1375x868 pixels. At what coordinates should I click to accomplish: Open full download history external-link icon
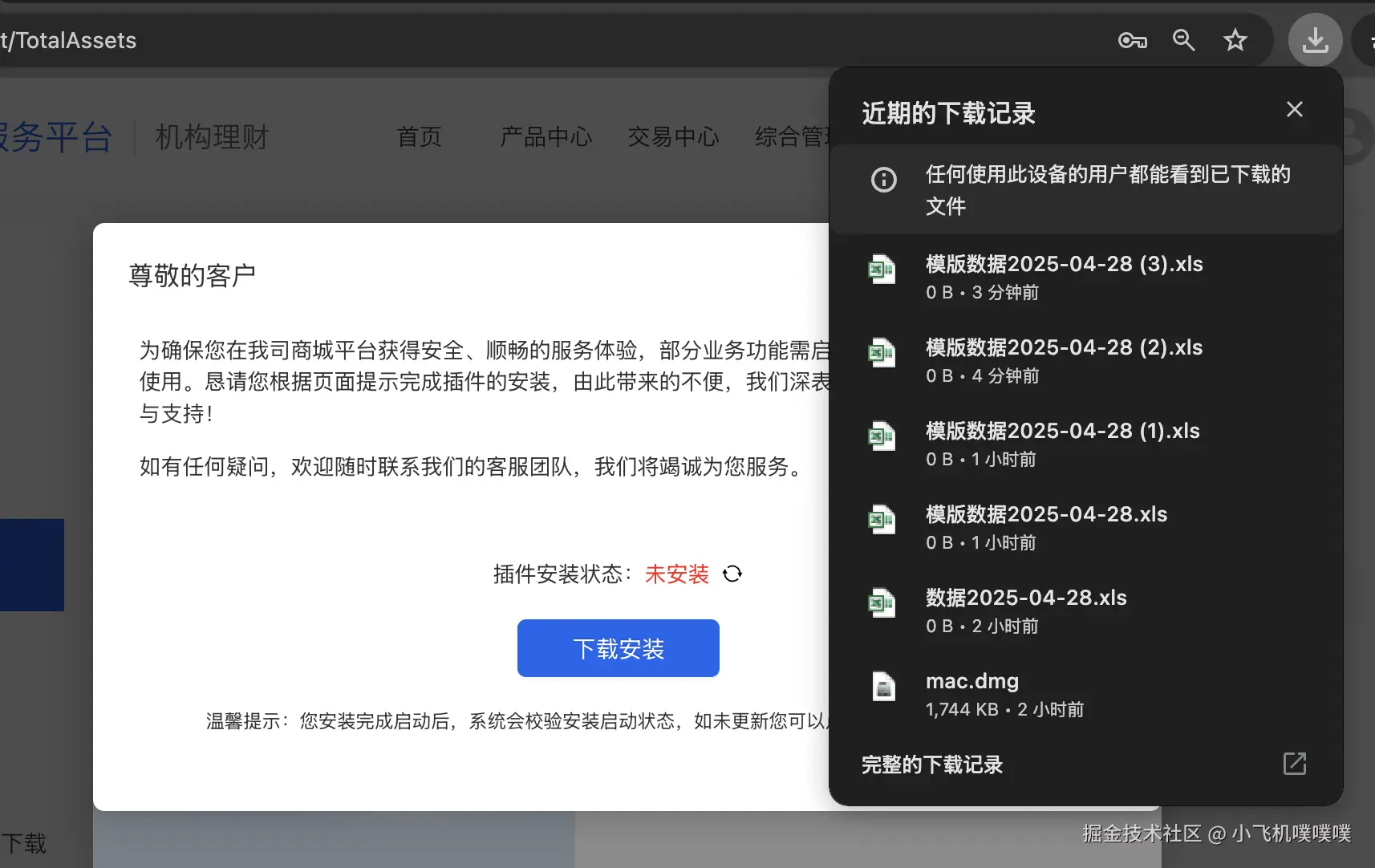(1294, 763)
